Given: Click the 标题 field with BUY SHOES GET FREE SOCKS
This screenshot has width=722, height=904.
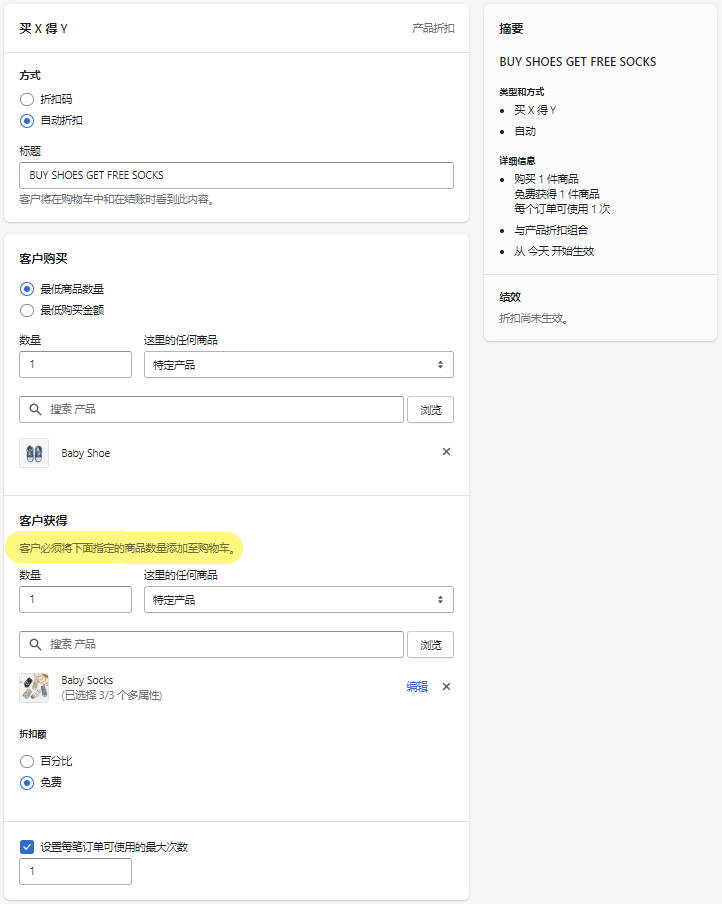Looking at the screenshot, I should pos(236,175).
